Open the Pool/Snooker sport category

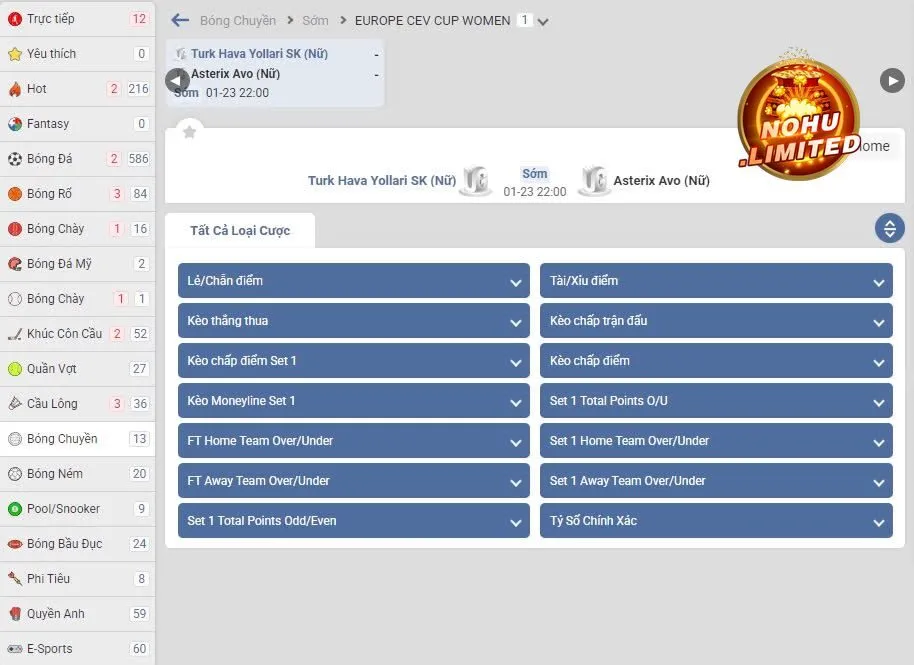coord(78,509)
